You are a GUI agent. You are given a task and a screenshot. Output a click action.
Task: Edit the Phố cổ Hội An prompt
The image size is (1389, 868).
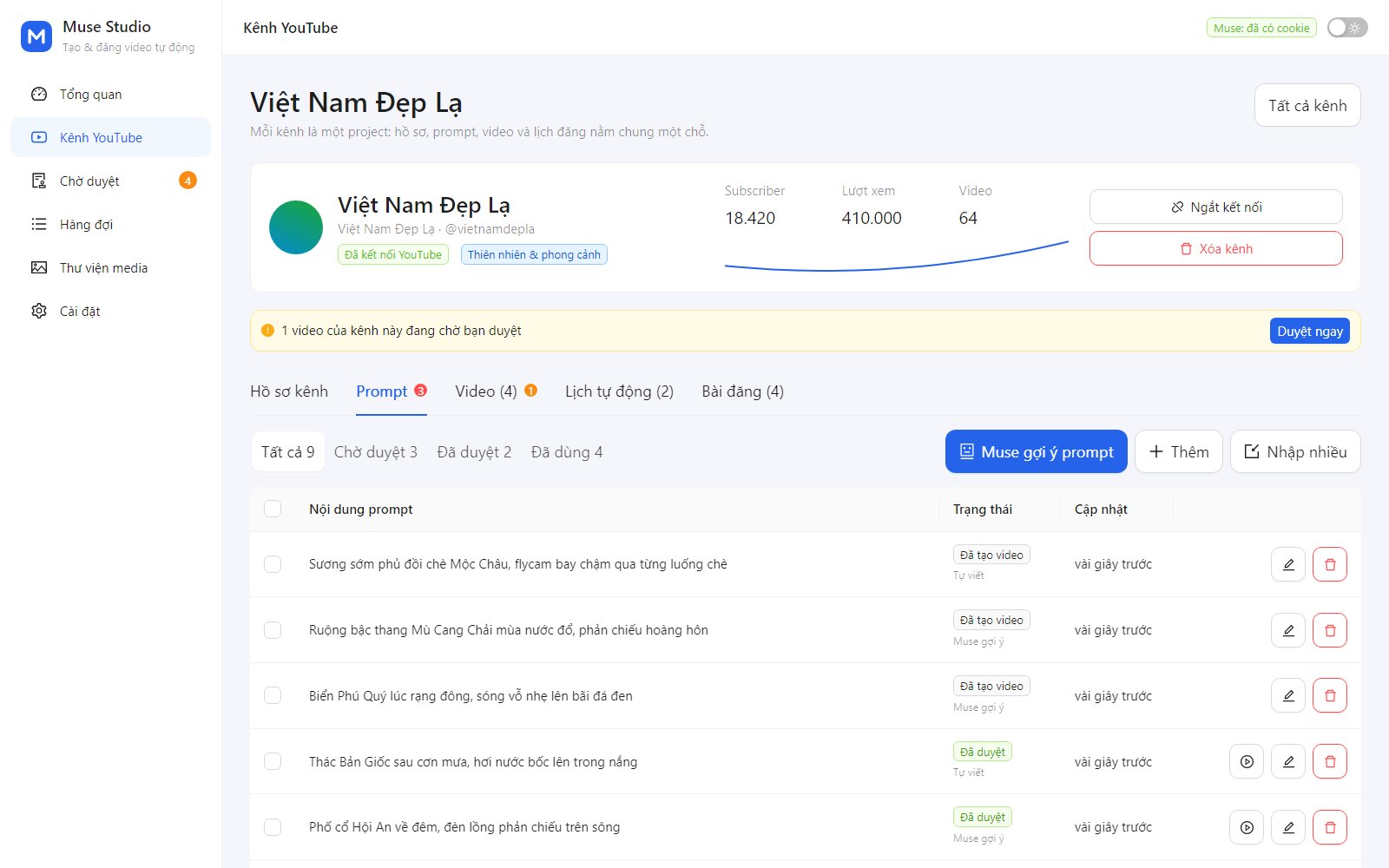coord(1288,827)
